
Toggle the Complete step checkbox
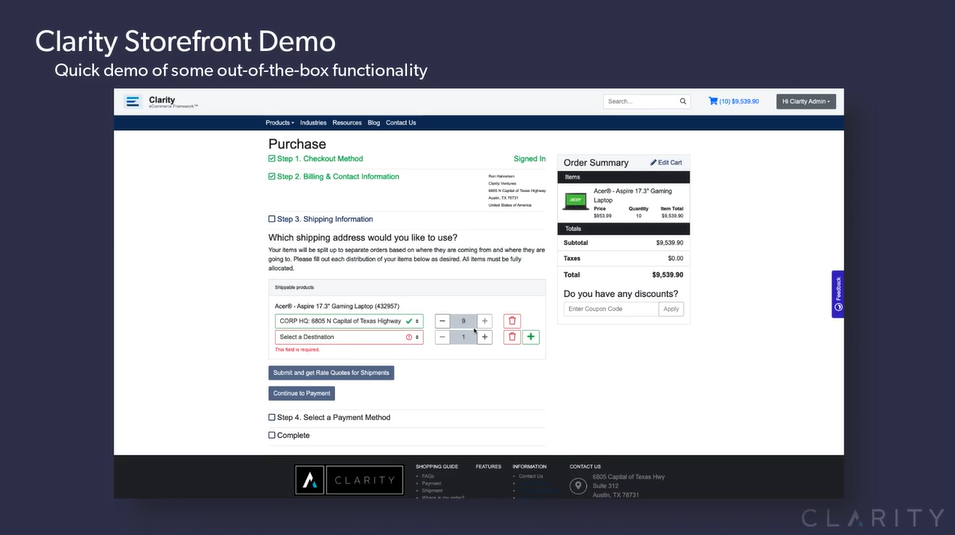click(x=272, y=435)
